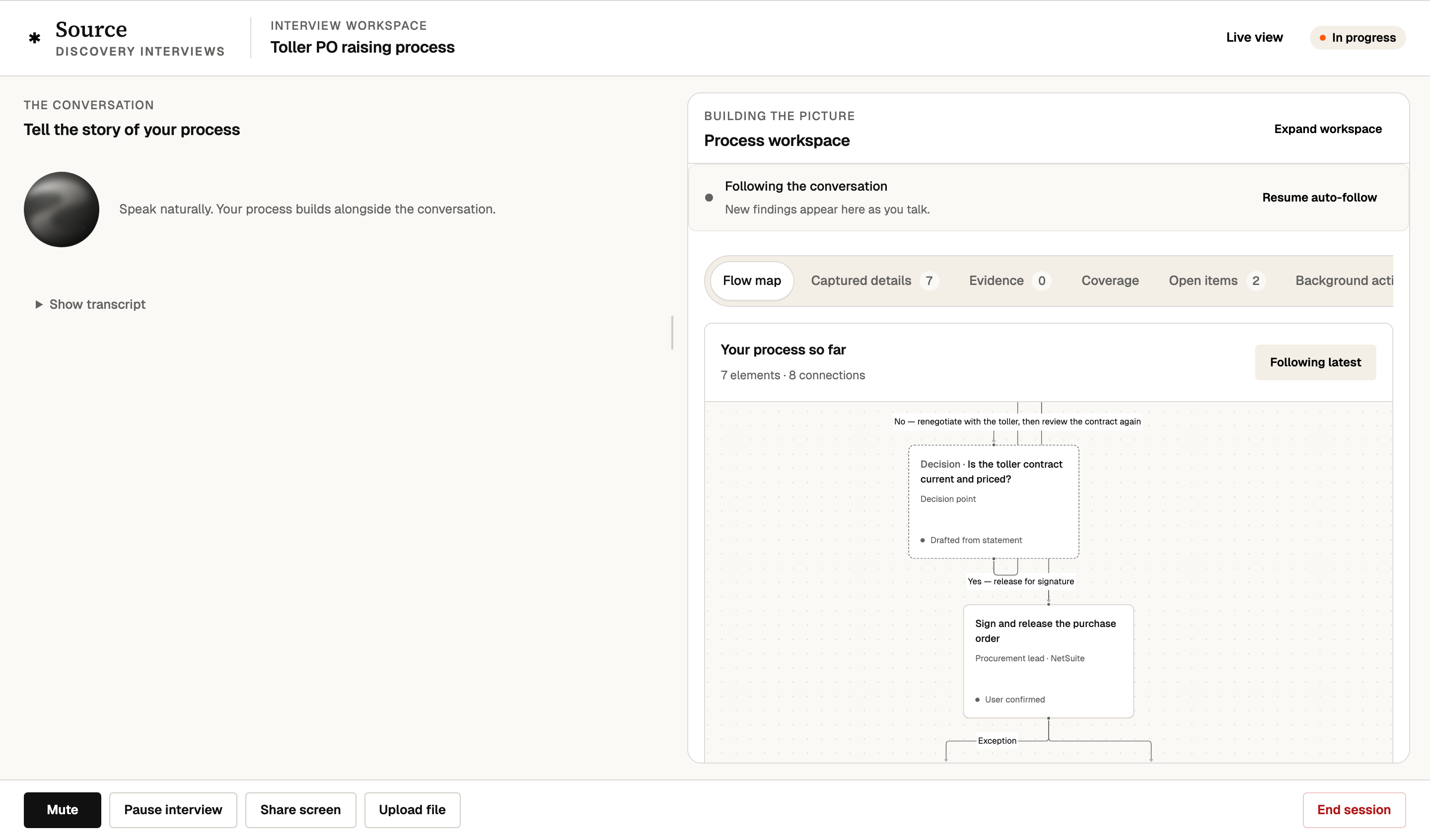Click the '7 elements · 8 connections' summary
The height and width of the screenshot is (840, 1430).
click(793, 375)
